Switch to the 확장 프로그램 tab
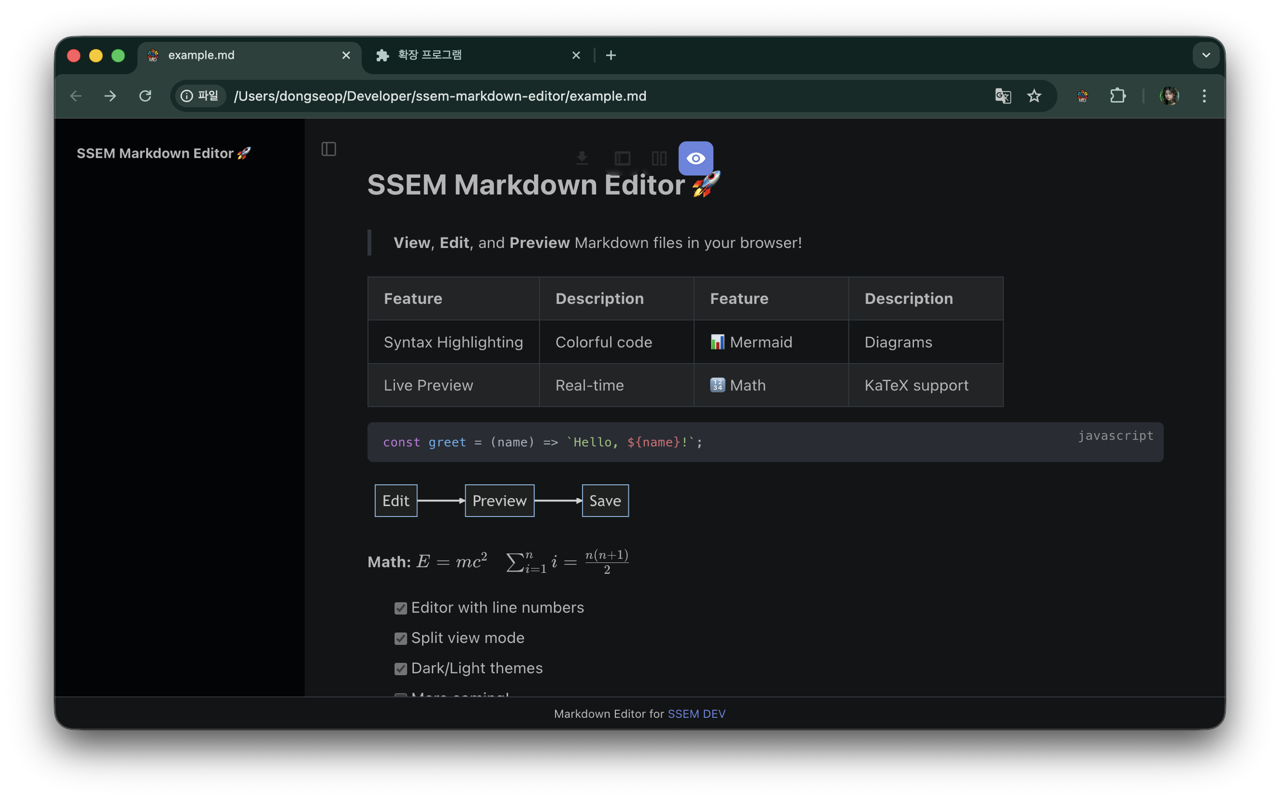1280x800 pixels. point(480,55)
